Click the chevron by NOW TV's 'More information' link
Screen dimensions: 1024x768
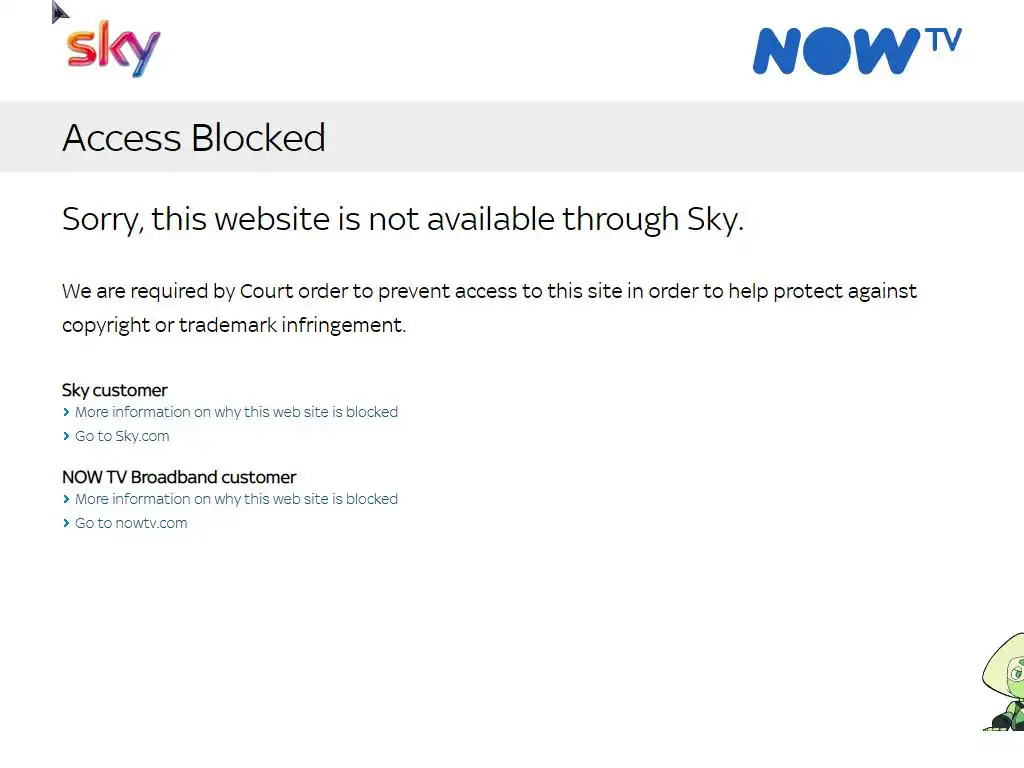coord(66,499)
